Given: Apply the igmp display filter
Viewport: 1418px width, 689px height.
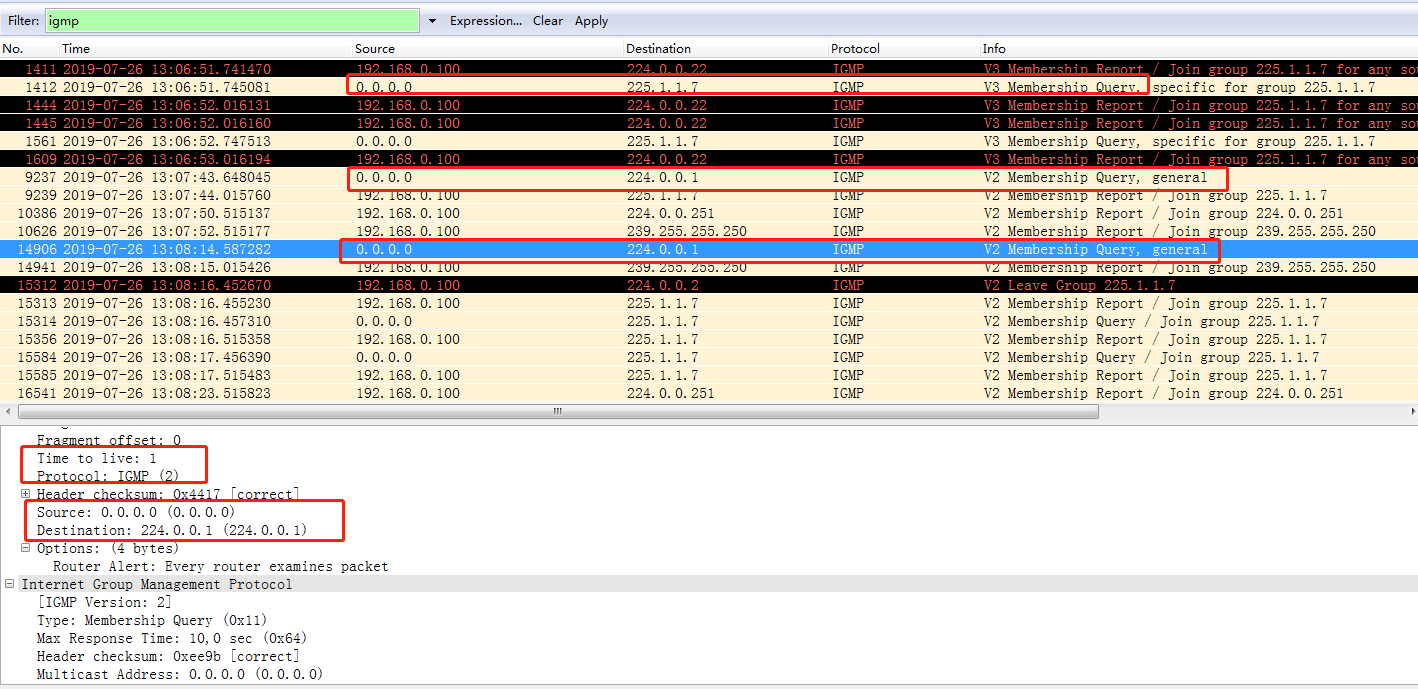Looking at the screenshot, I should point(590,20).
